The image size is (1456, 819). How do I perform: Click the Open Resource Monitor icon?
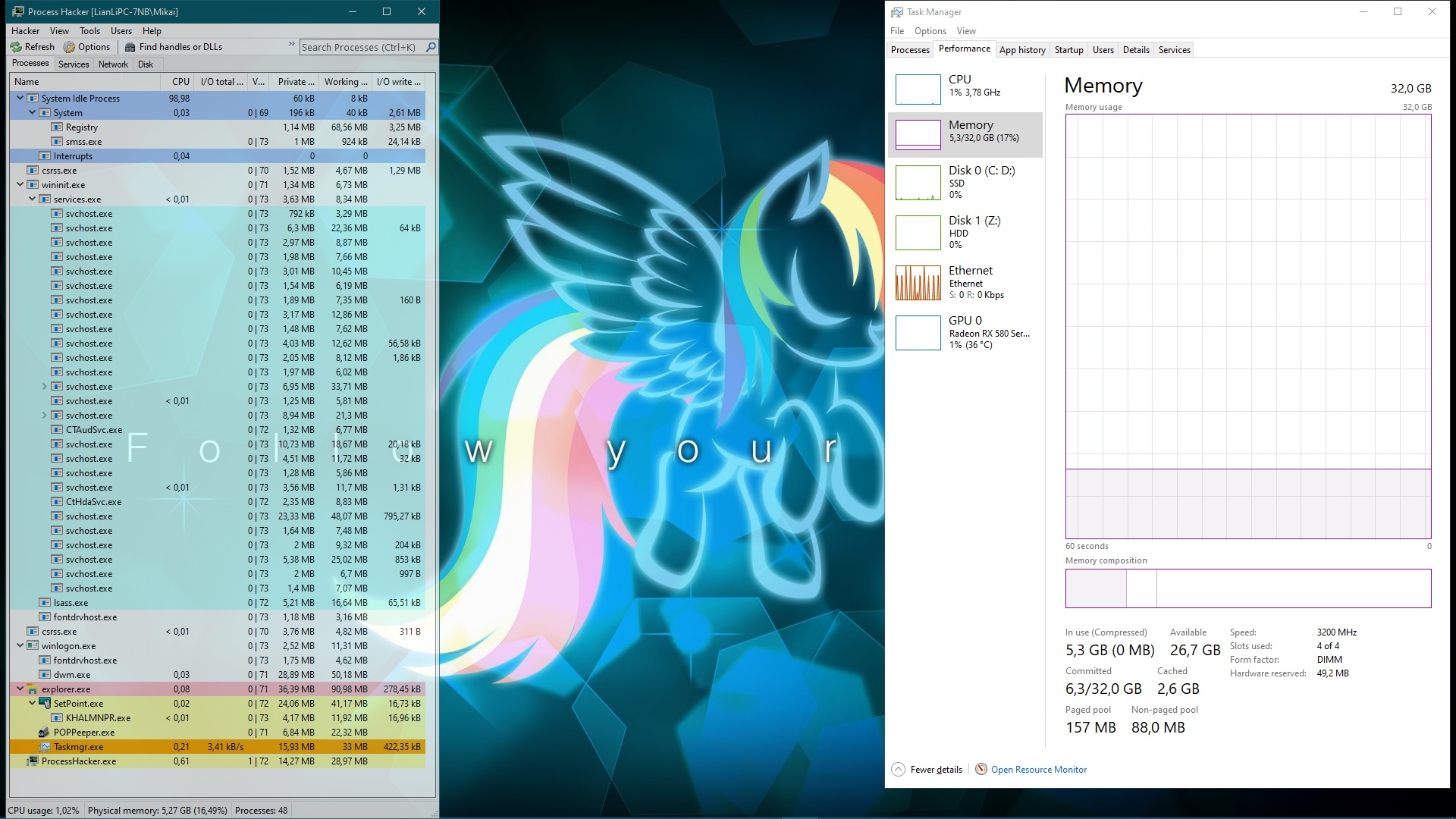981,769
